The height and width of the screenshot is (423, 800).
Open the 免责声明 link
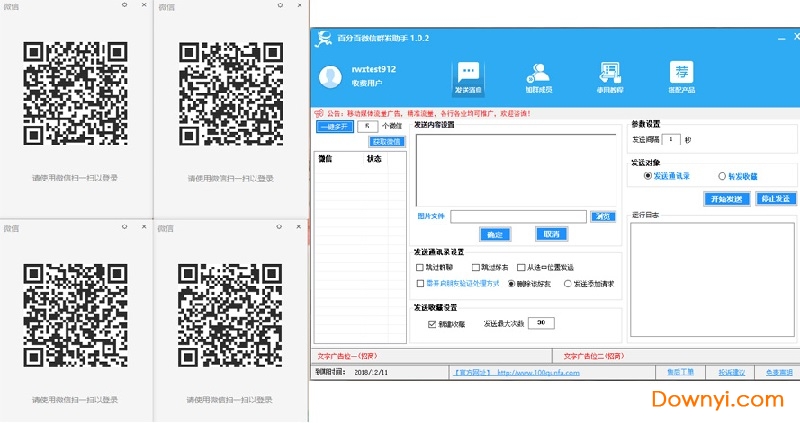[x=779, y=372]
